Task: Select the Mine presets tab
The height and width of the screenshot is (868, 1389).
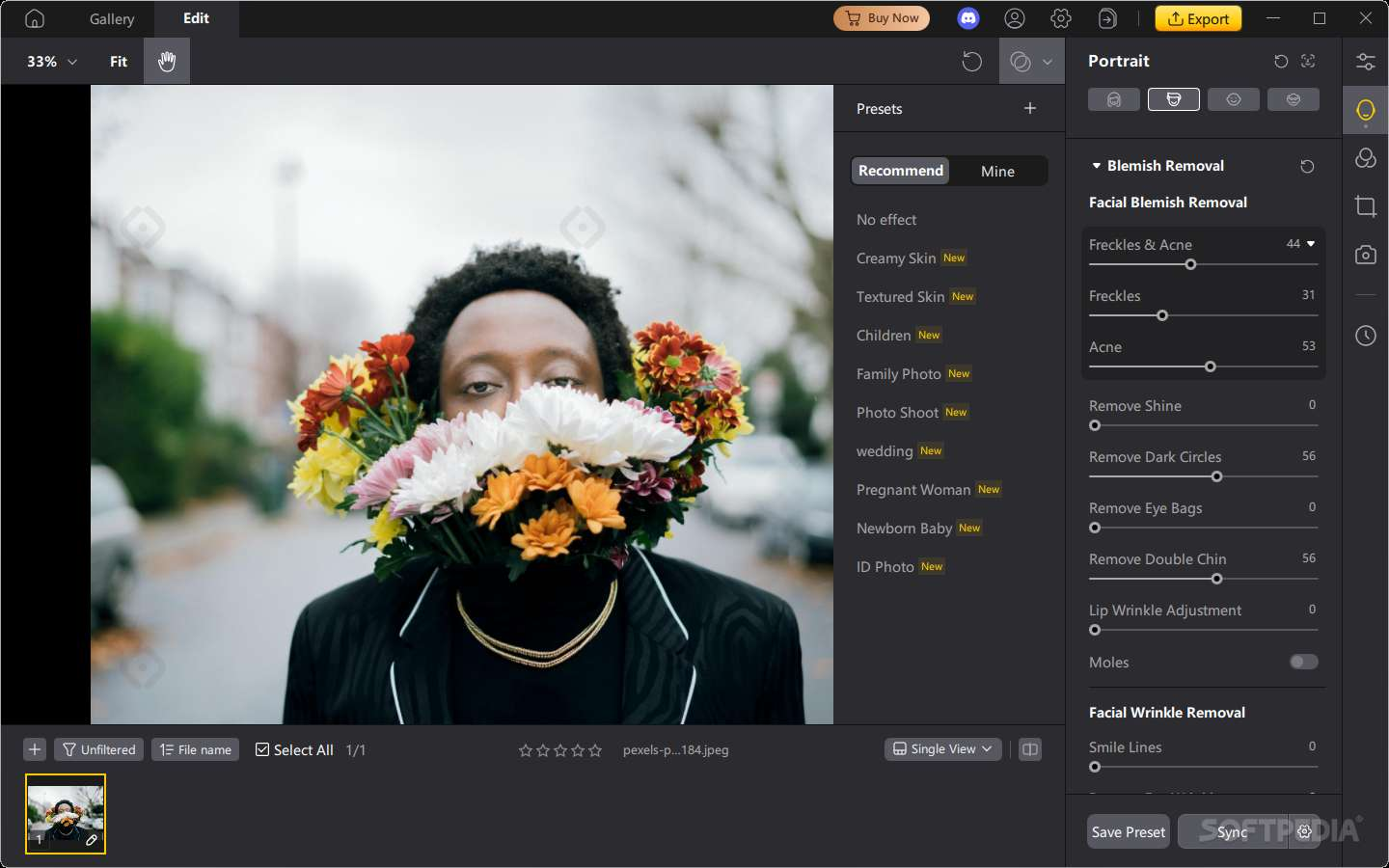Action: pos(996,171)
